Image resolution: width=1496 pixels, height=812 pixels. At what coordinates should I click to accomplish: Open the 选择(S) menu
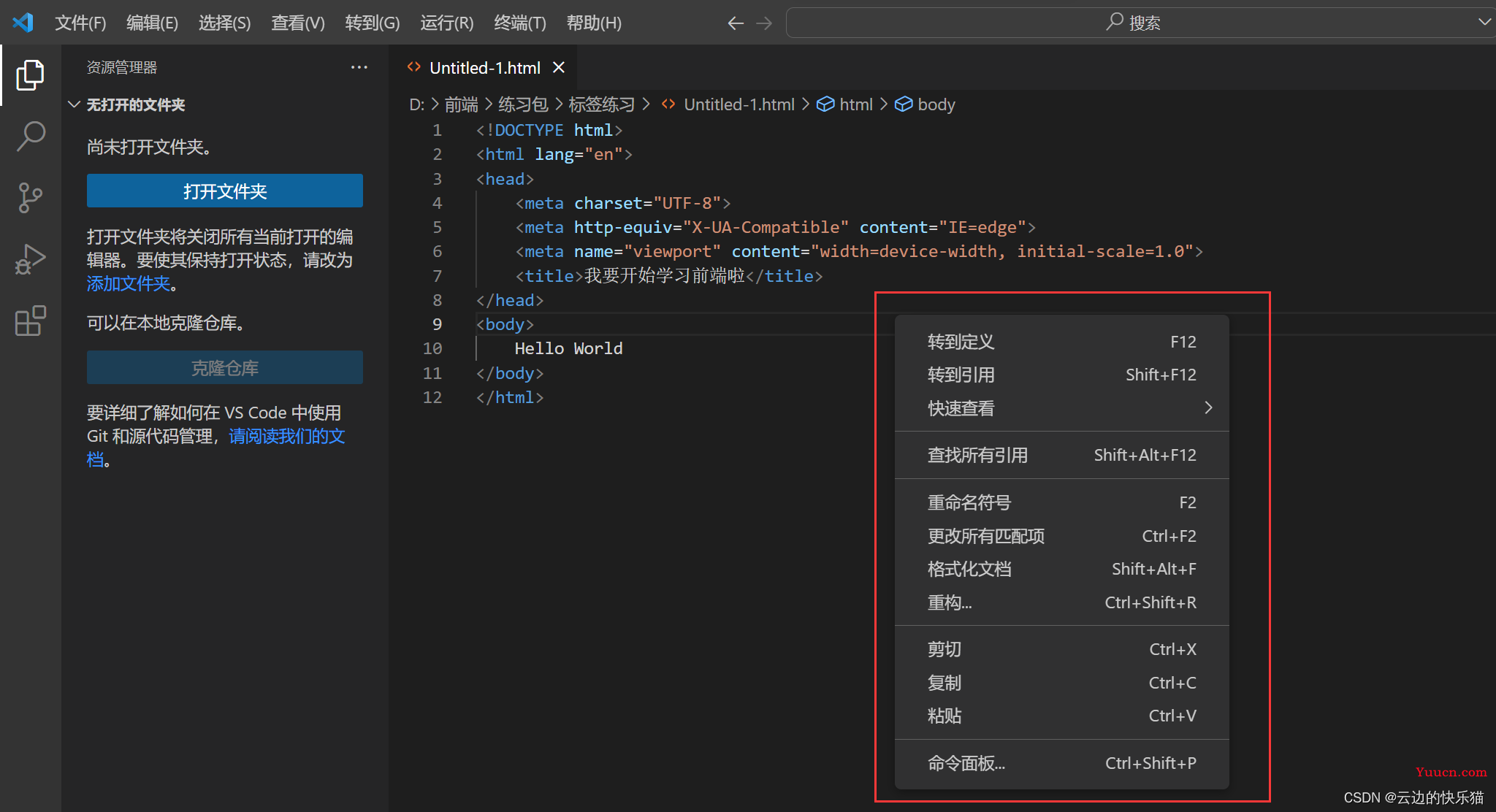pos(225,23)
